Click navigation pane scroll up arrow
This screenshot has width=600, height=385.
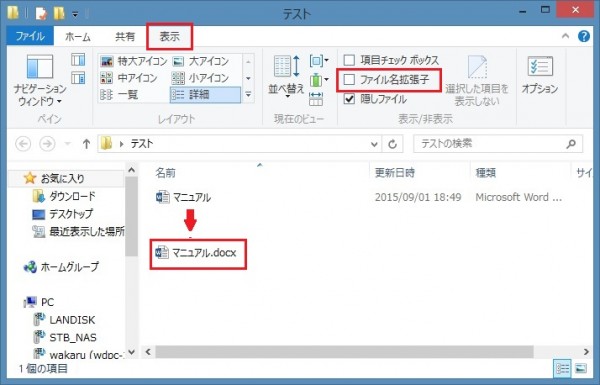click(x=131, y=170)
